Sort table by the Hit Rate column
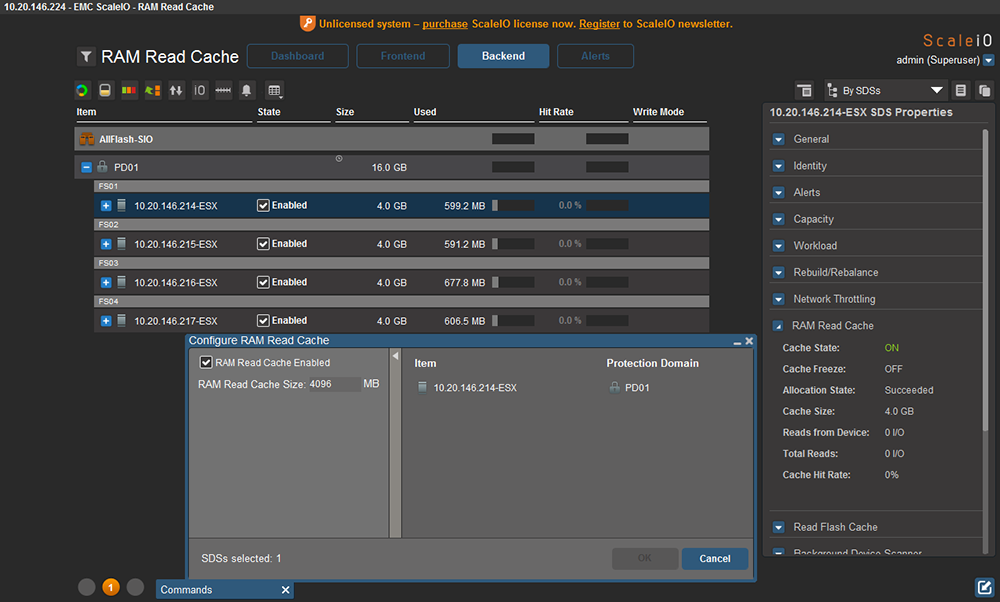1000x602 pixels. [x=556, y=112]
